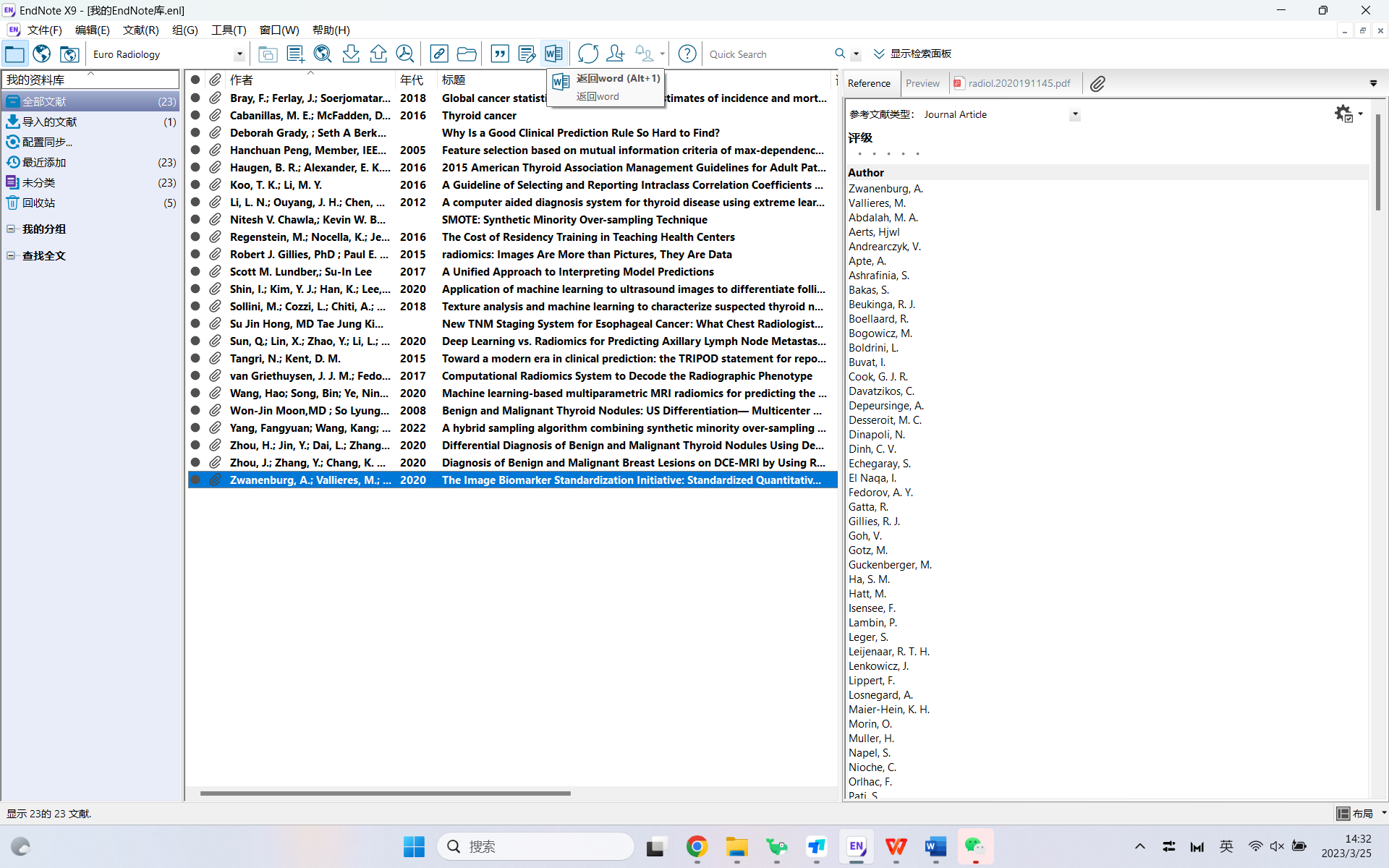This screenshot has width=1389, height=868.
Task: Open the Euro Radiology output style dropdown
Action: pos(239,54)
